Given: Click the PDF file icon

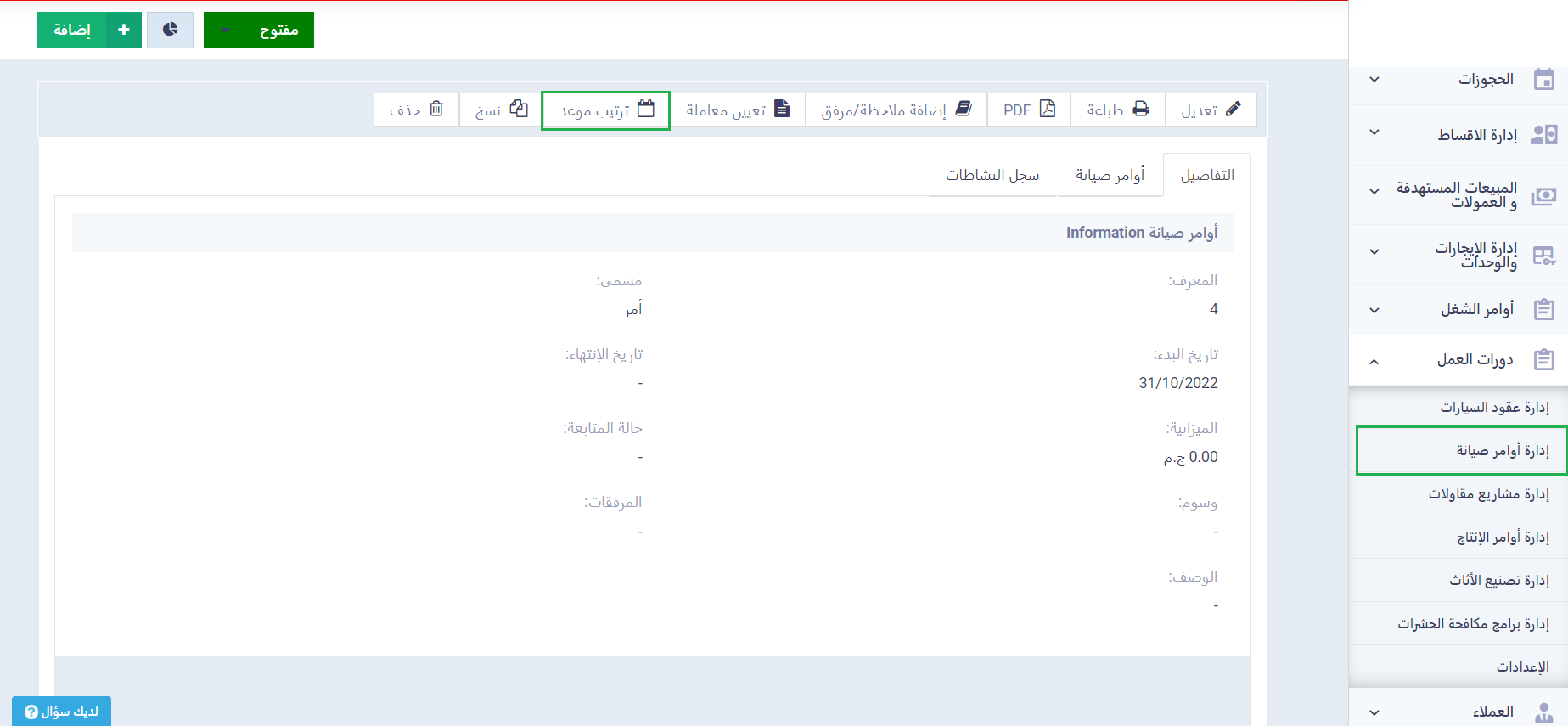Looking at the screenshot, I should pyautogui.click(x=1048, y=109).
